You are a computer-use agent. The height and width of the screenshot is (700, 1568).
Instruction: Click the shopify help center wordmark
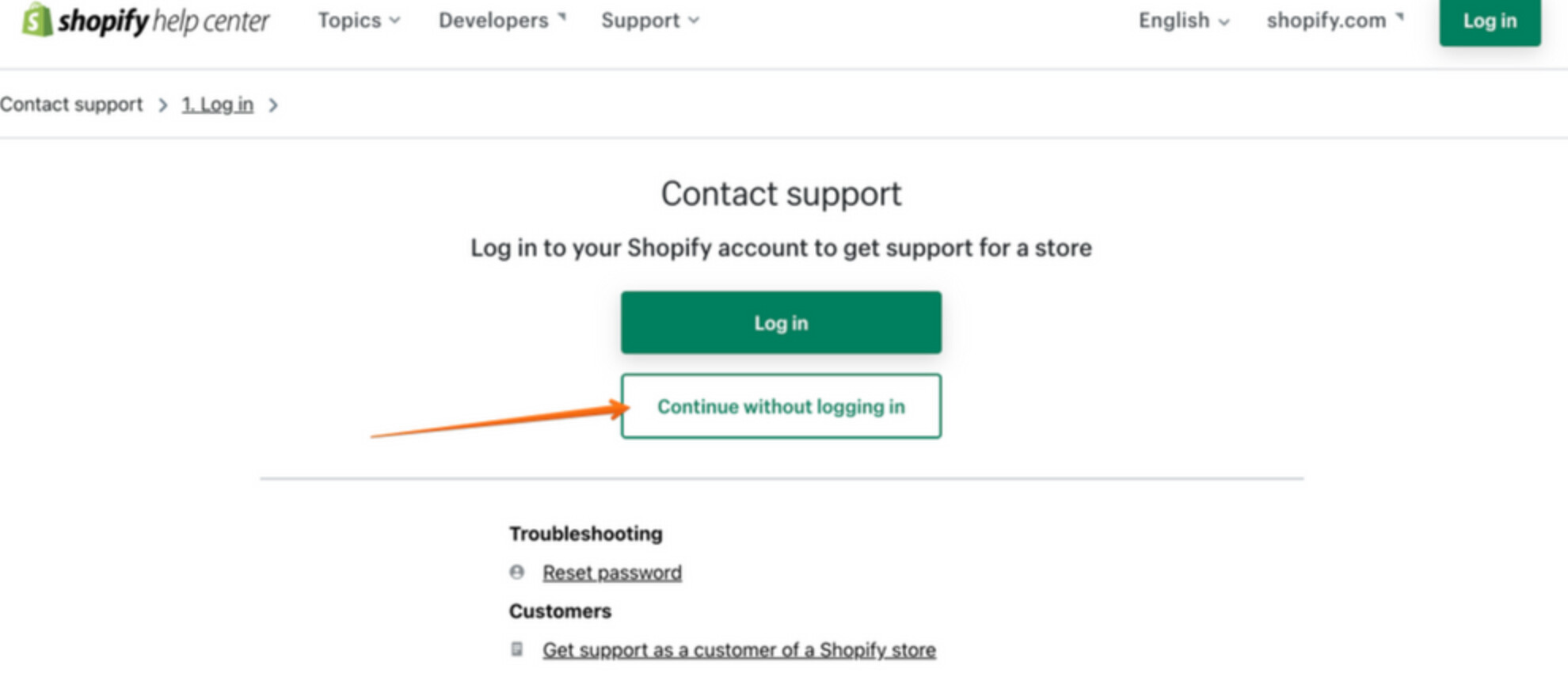tap(164, 21)
